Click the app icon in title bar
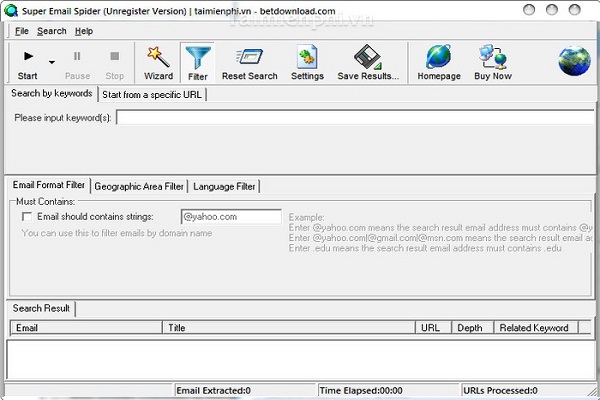 tap(11, 11)
